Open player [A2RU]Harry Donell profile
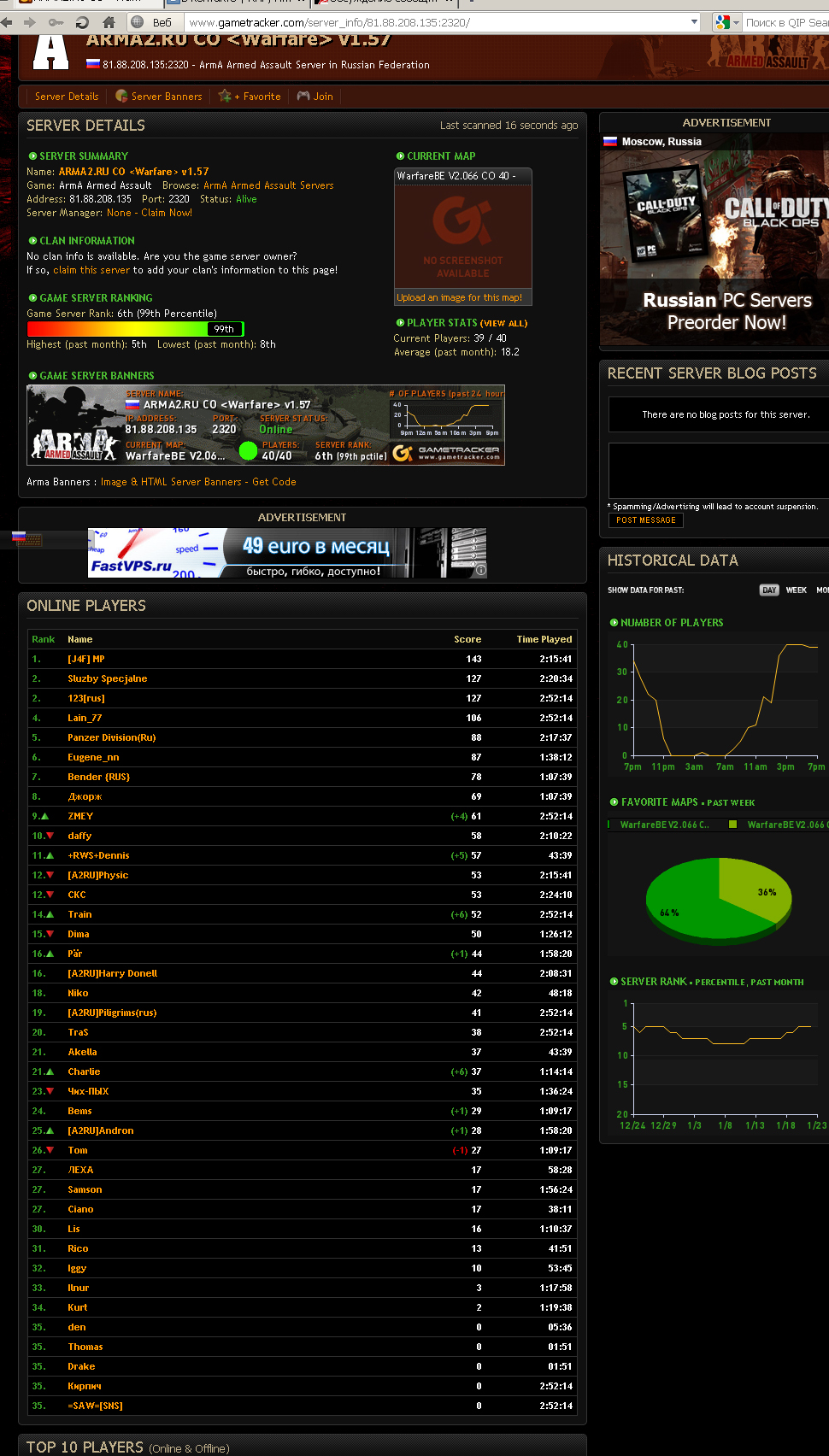Viewport: 829px width, 1456px height. pyautogui.click(x=113, y=973)
